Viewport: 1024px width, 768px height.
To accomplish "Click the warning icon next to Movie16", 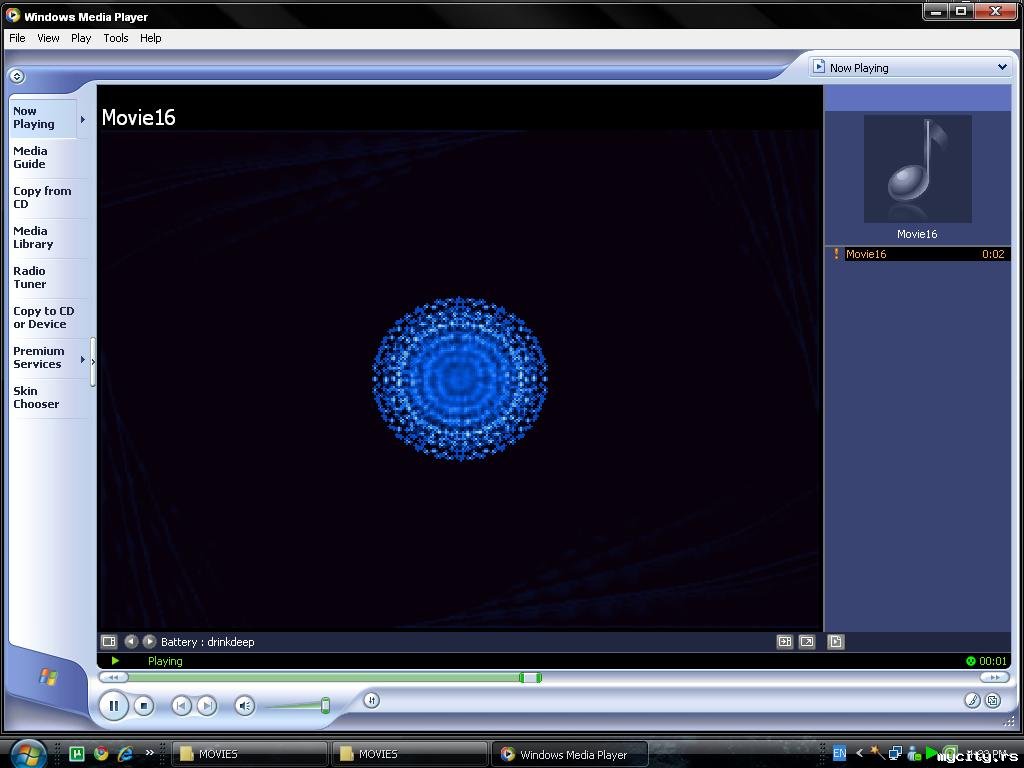I will tap(836, 253).
